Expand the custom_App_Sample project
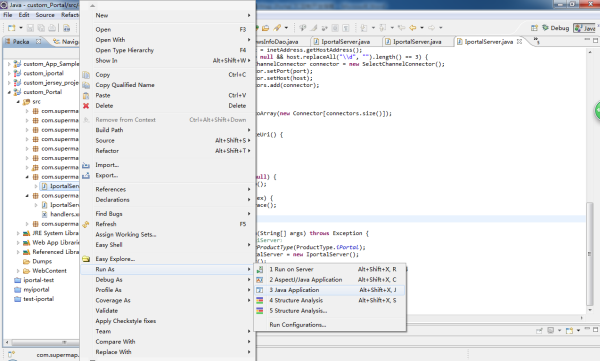This screenshot has height=361, width=600. click(9, 64)
